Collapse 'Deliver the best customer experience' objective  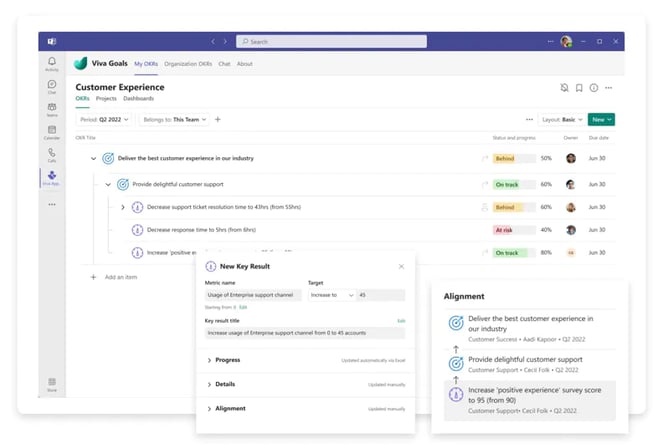94,158
